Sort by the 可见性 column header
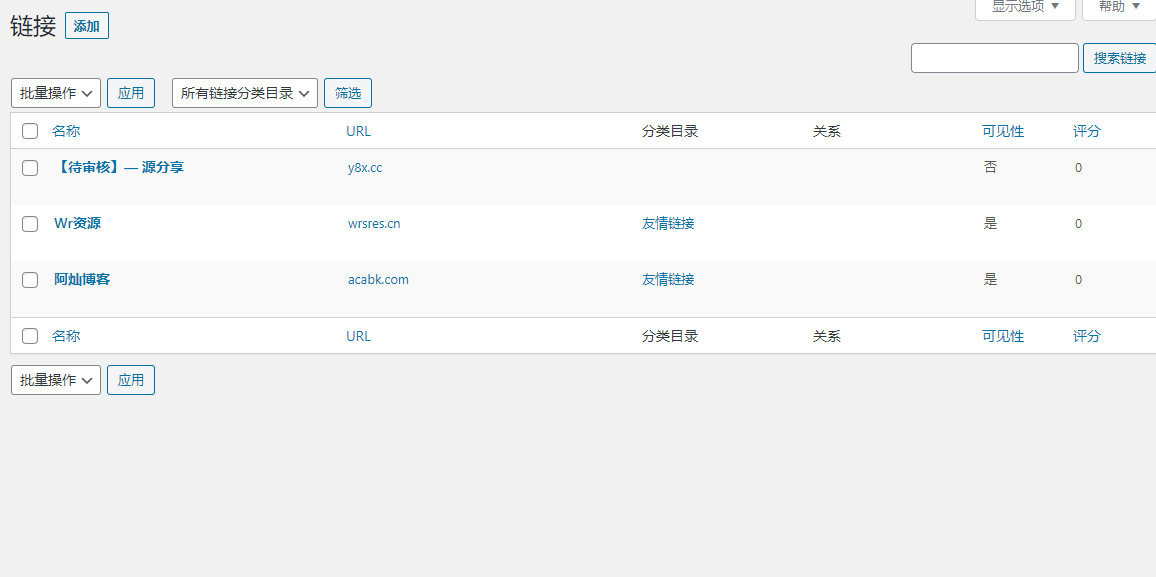 click(x=1003, y=131)
